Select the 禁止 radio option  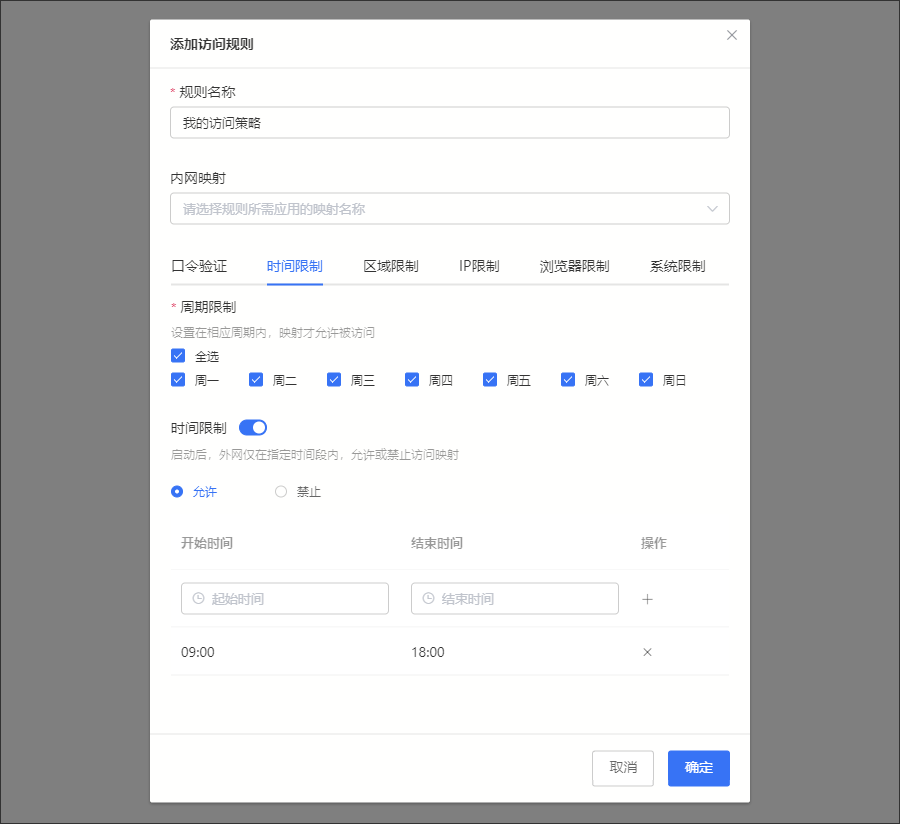coord(281,492)
